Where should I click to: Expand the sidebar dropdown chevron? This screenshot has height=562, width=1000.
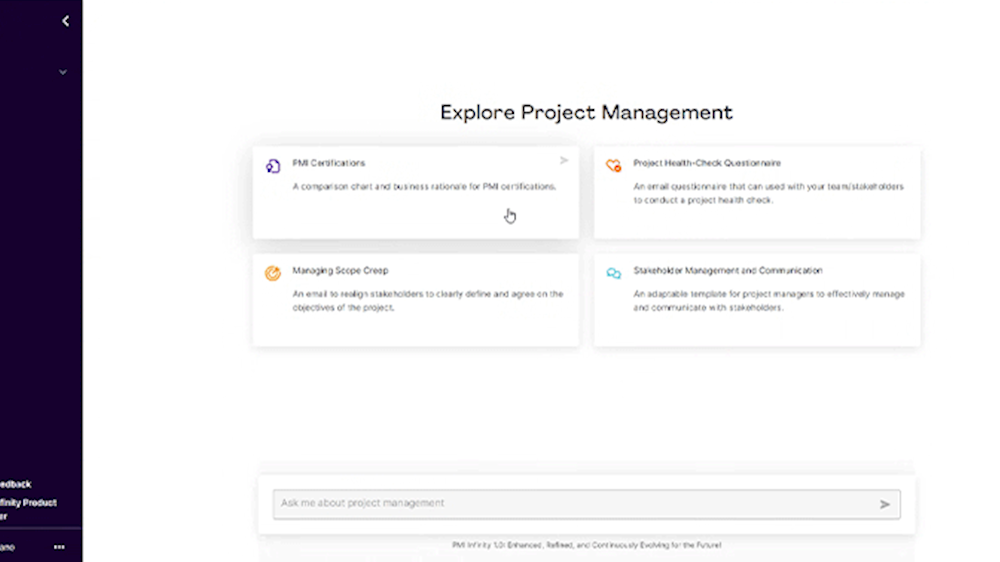[63, 72]
